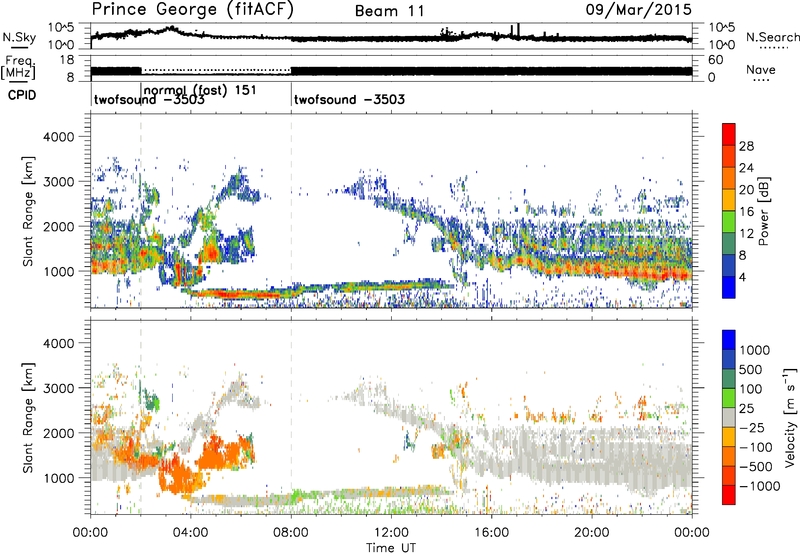The height and width of the screenshot is (554, 800).
Task: Click the "N.Search" legend label
Action: [x=772, y=37]
